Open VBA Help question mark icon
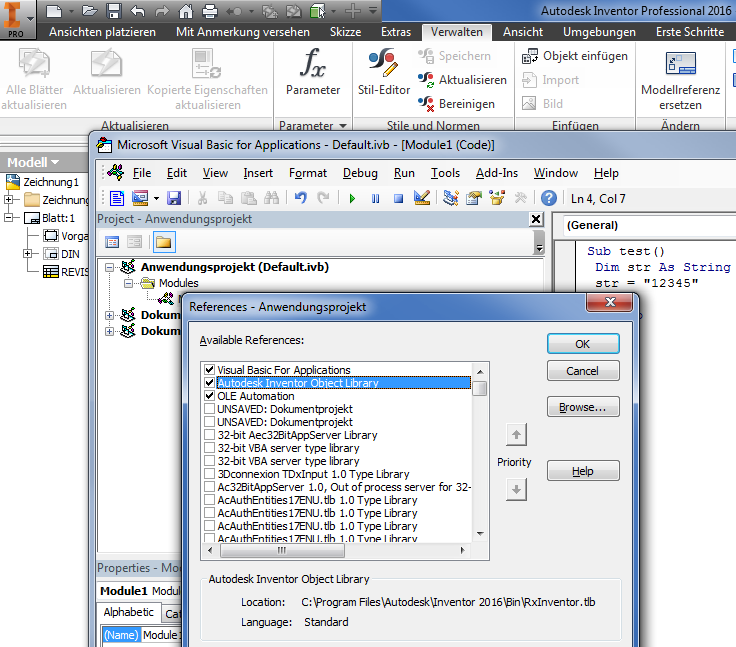Viewport: 736px width, 647px height. (548, 198)
